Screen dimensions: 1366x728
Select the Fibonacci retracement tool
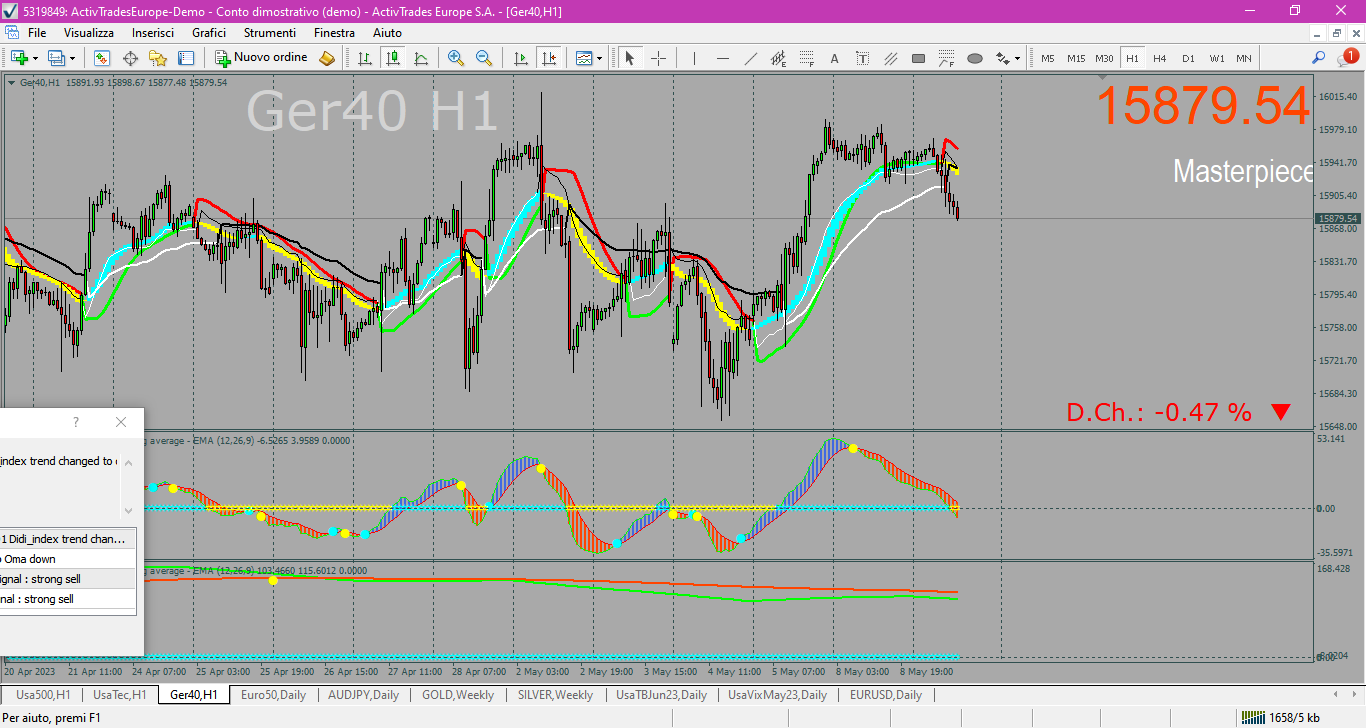(x=806, y=58)
